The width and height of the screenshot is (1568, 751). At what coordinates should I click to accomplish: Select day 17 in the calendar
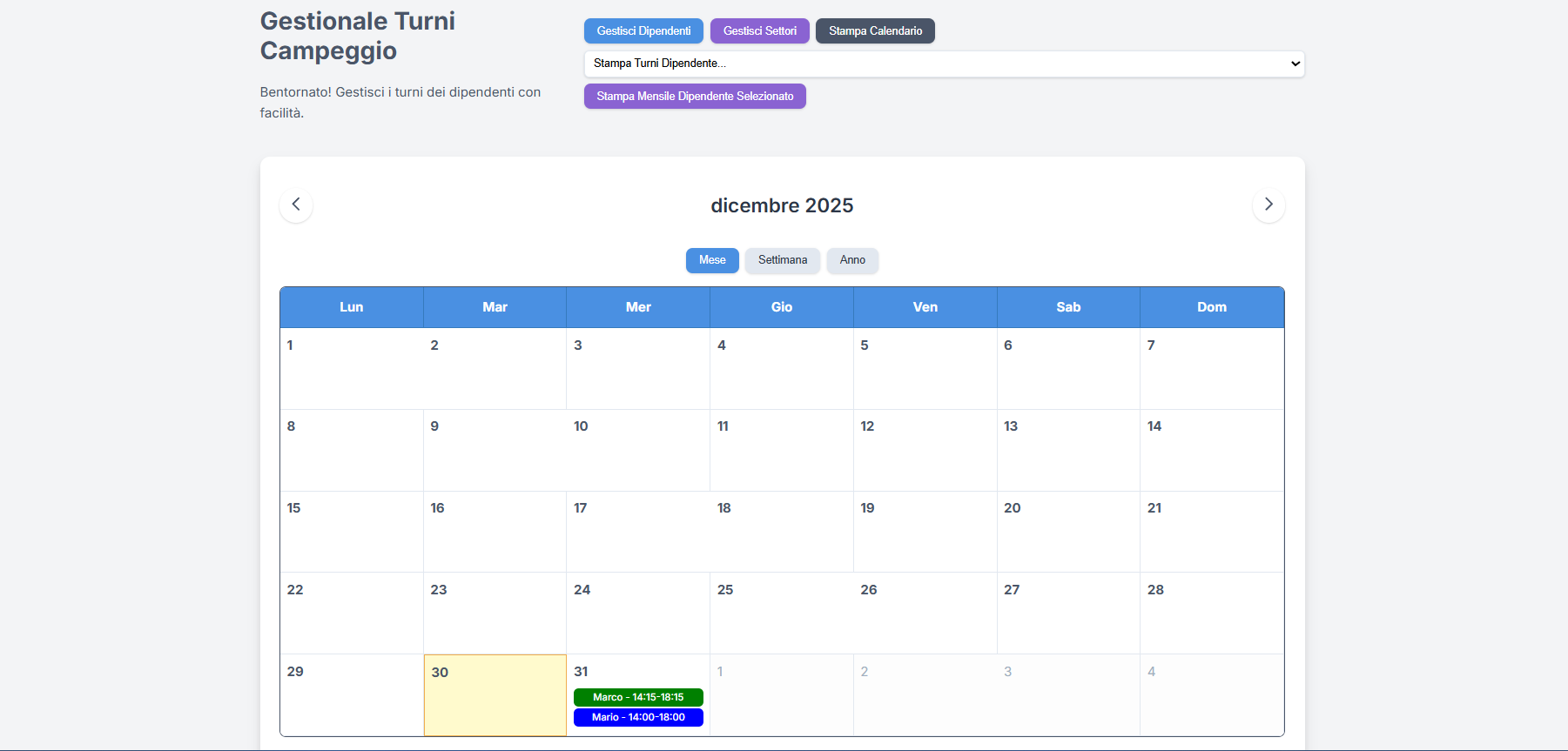coord(638,532)
